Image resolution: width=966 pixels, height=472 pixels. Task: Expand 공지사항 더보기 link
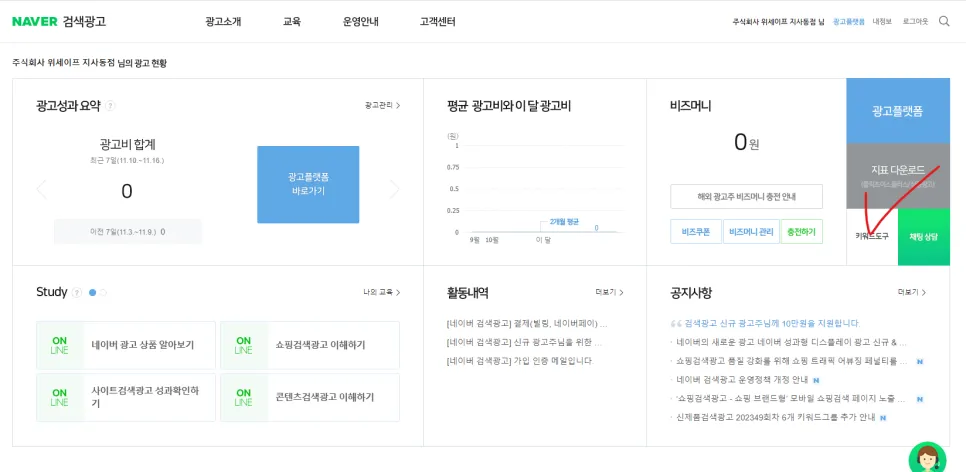(x=912, y=292)
